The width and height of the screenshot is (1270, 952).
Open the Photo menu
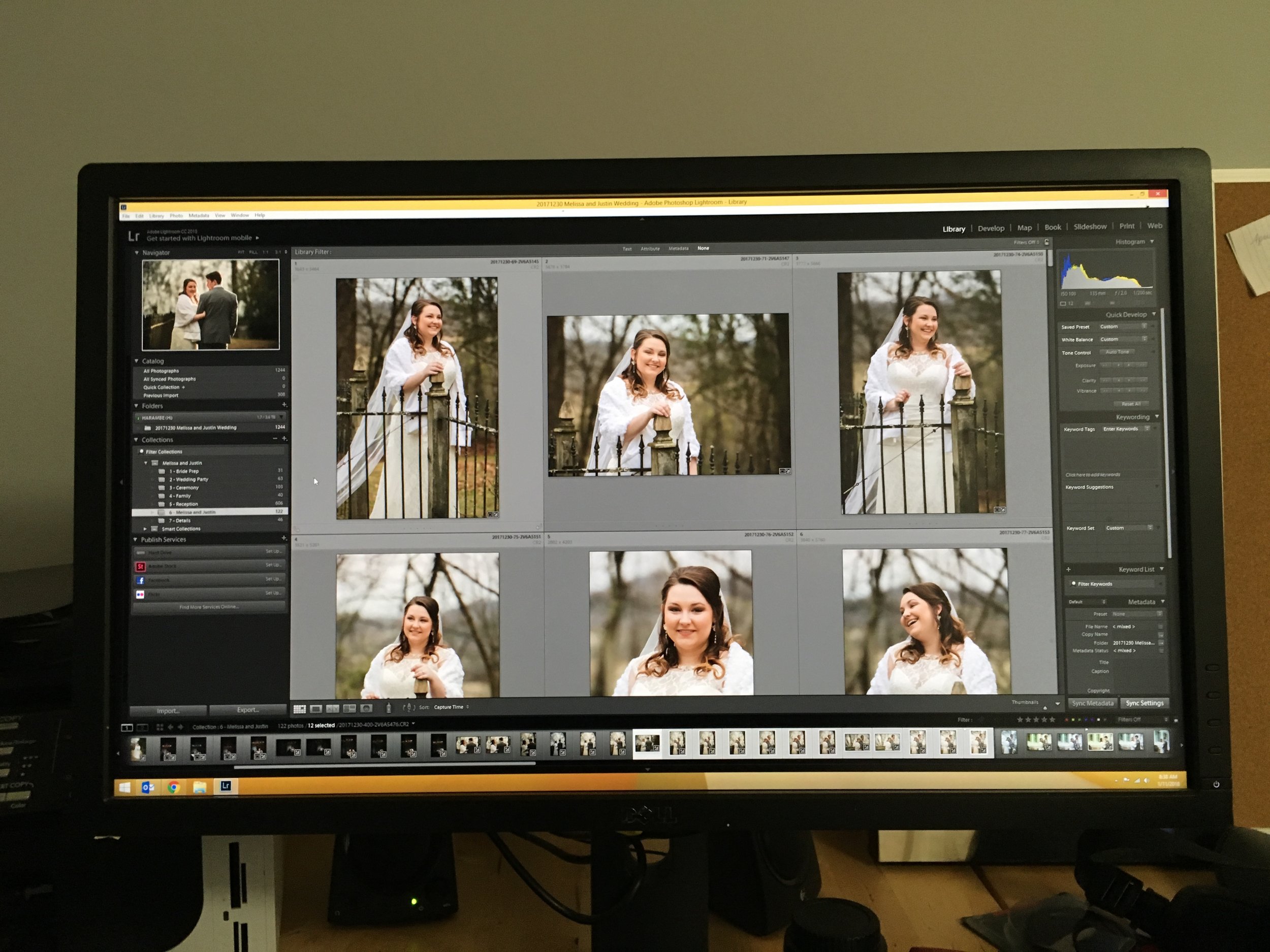point(176,216)
